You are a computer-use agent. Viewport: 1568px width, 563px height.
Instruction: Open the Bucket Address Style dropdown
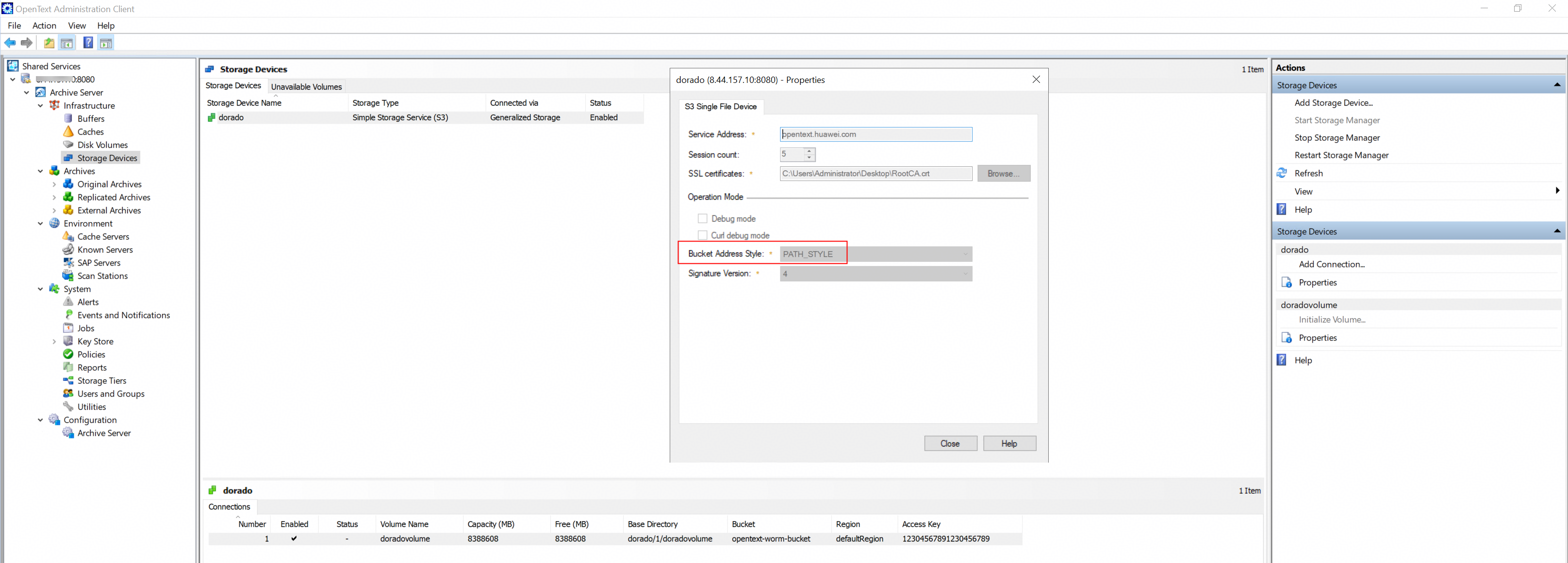[x=876, y=254]
